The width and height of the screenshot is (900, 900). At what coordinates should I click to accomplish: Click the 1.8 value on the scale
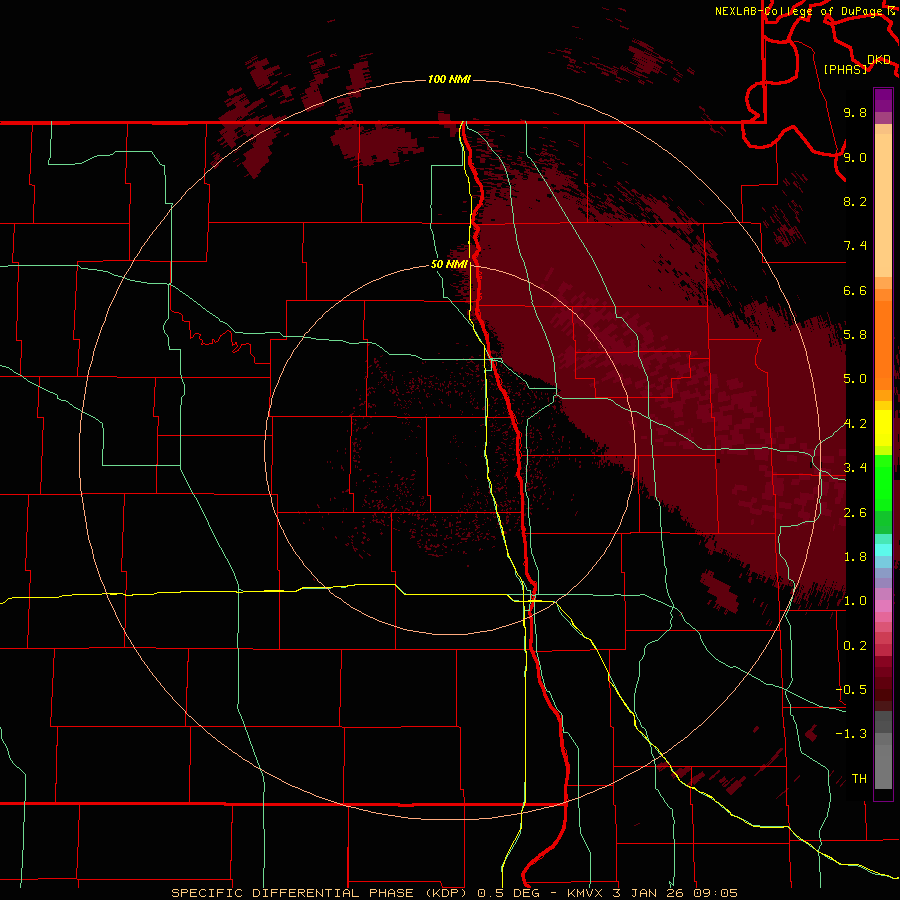tap(855, 557)
